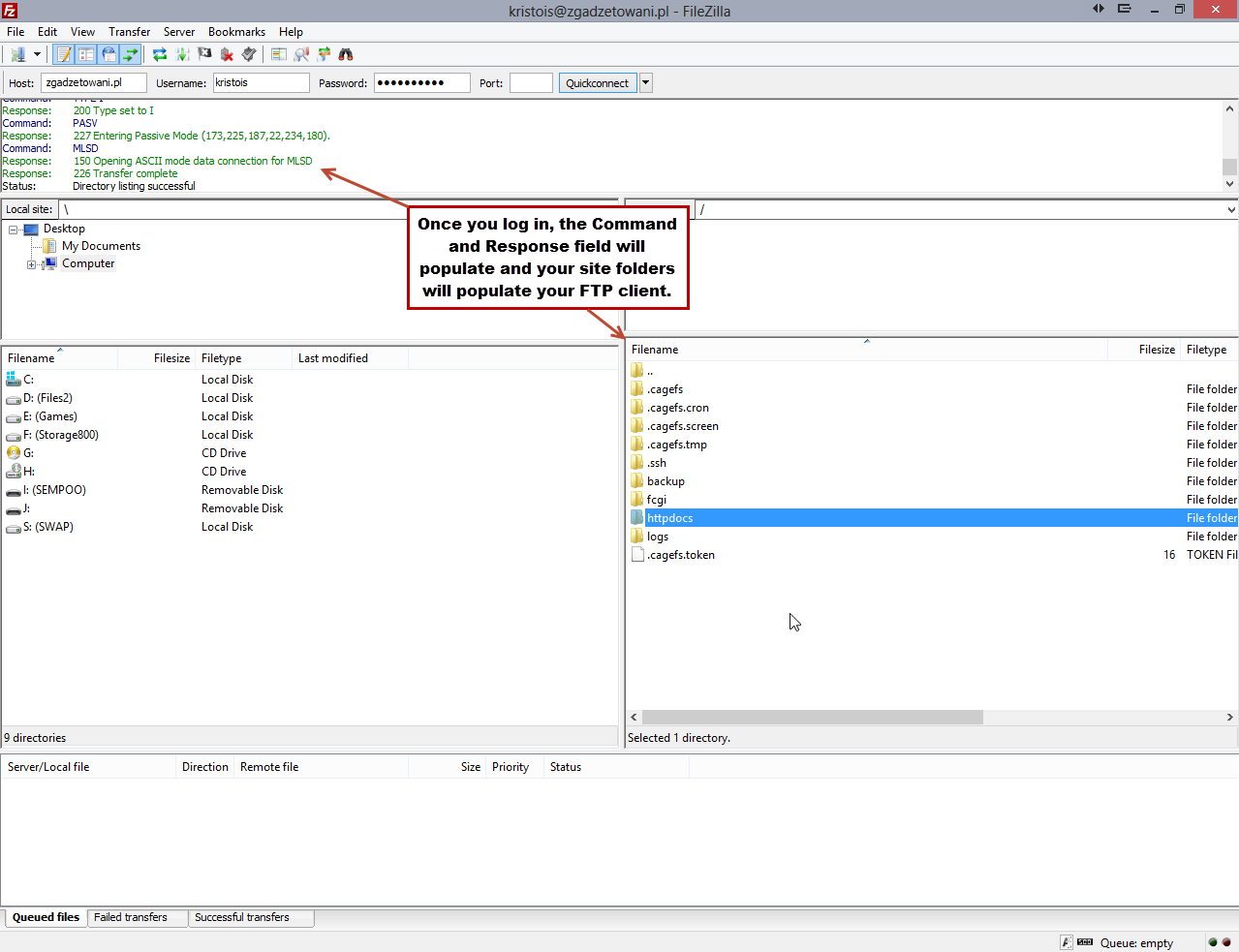
Task: Open the Transfer menu
Action: 129,32
